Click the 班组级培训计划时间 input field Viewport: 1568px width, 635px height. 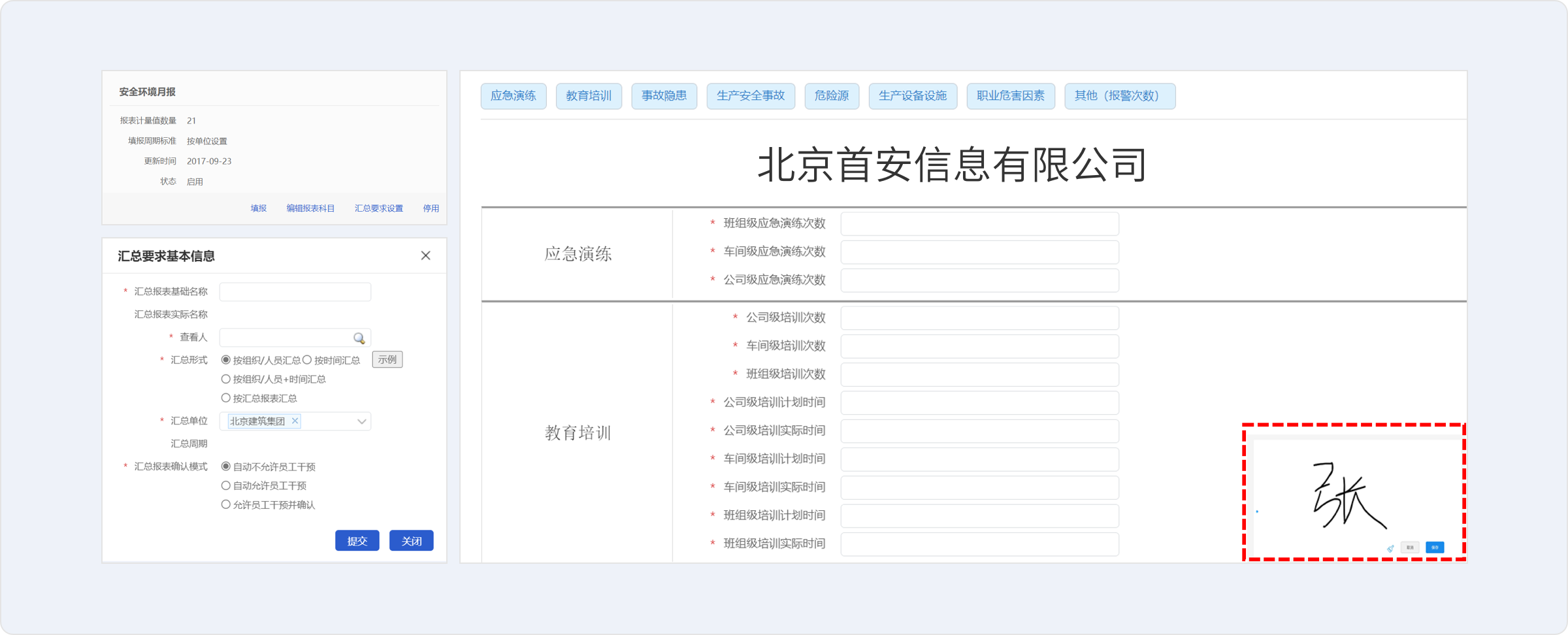coord(979,516)
